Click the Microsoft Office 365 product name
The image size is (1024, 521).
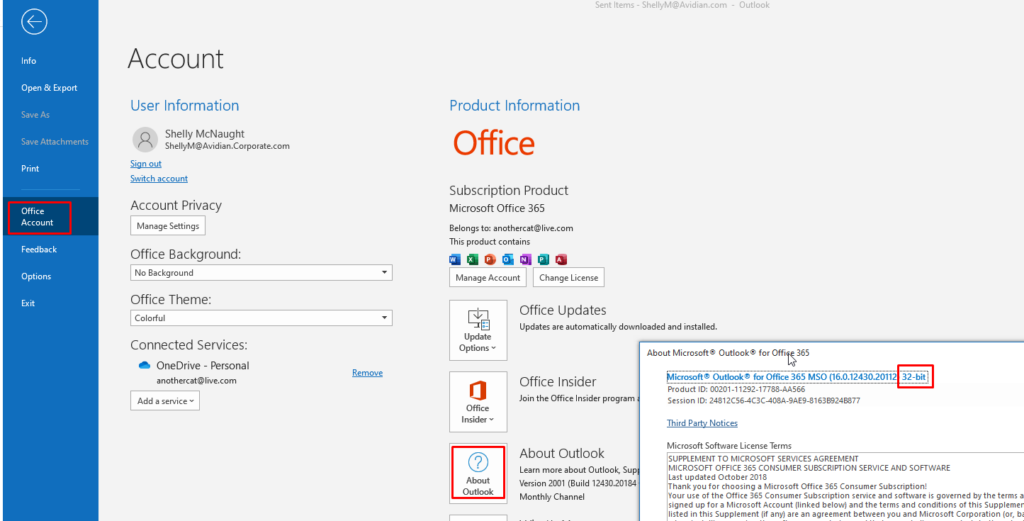497,208
